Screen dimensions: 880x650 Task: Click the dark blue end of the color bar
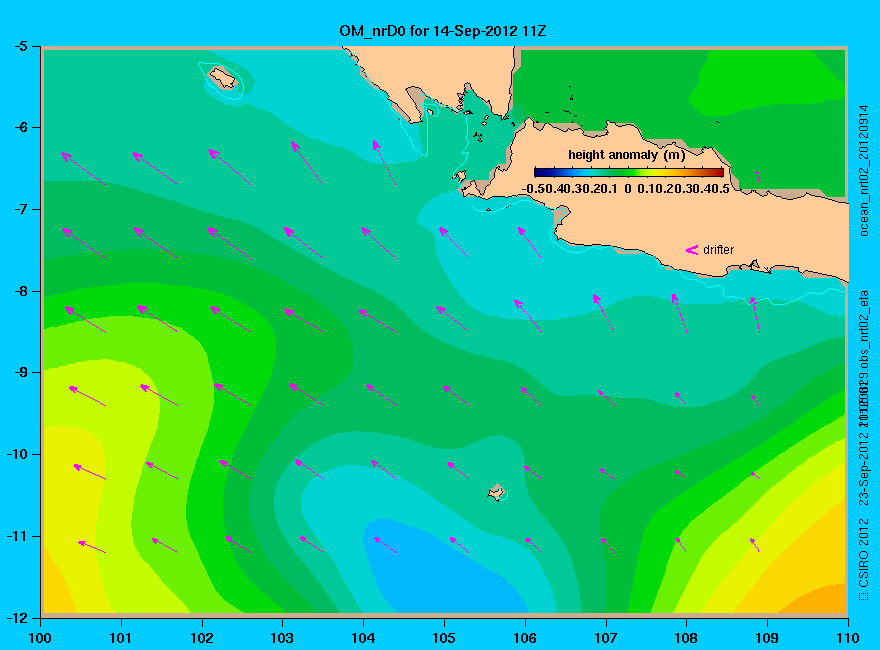(x=540, y=172)
